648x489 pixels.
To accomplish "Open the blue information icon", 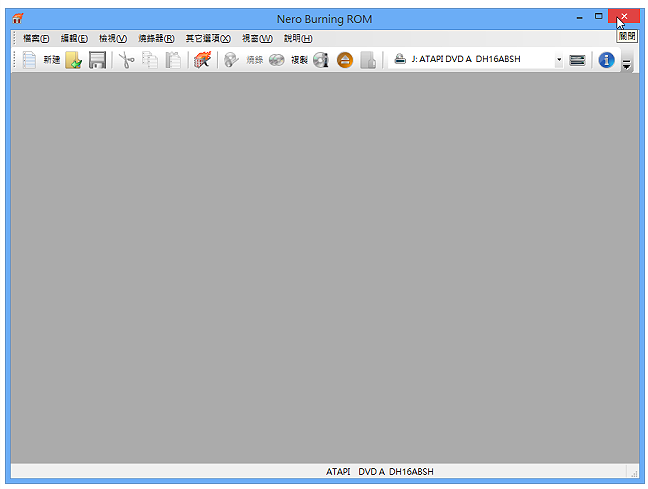I will click(606, 60).
